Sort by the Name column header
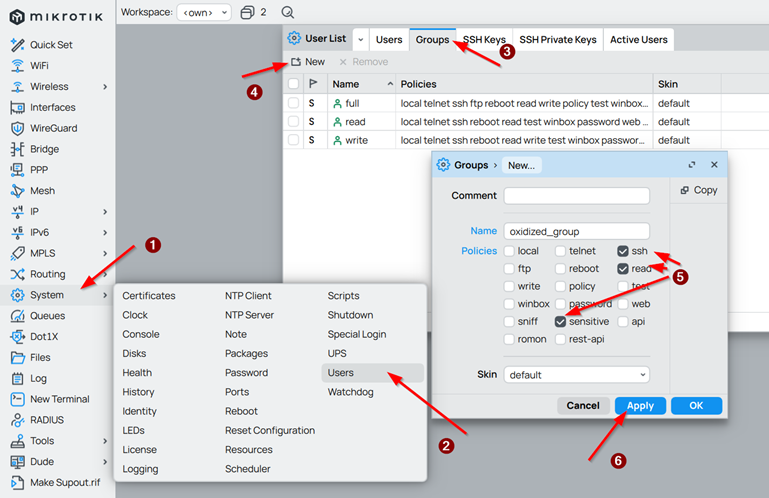This screenshot has height=498, width=769. click(362, 84)
